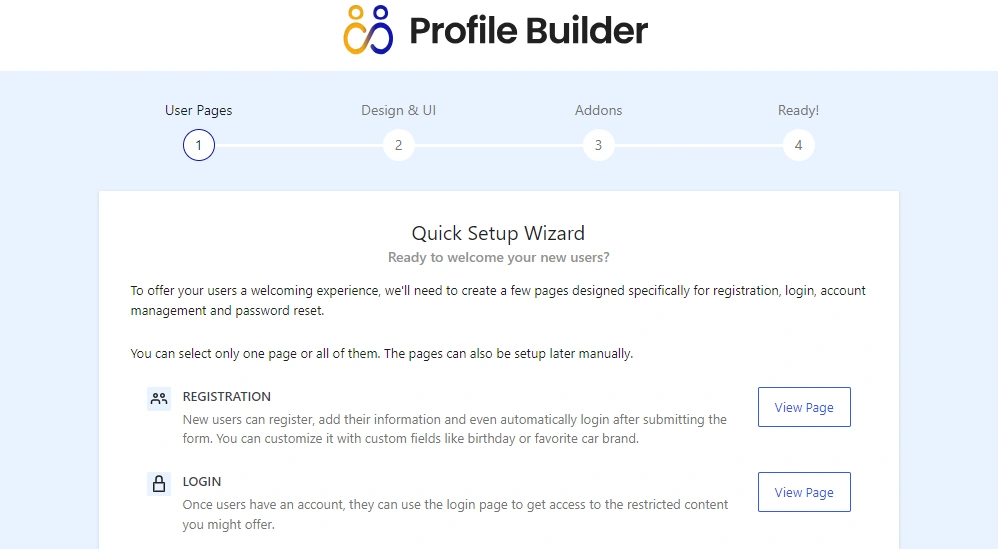
Task: Jump to step 3 circle
Action: click(598, 145)
